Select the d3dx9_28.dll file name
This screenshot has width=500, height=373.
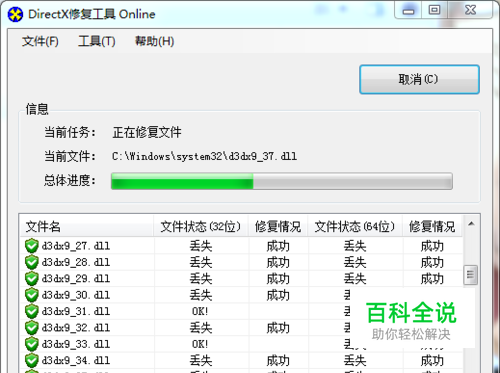pyautogui.click(x=76, y=262)
